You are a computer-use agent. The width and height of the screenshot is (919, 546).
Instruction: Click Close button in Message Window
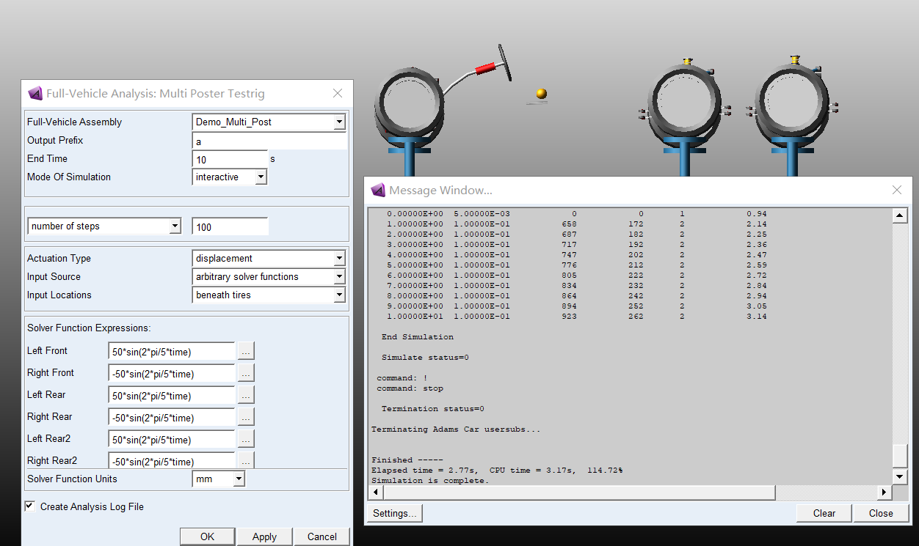(x=880, y=513)
